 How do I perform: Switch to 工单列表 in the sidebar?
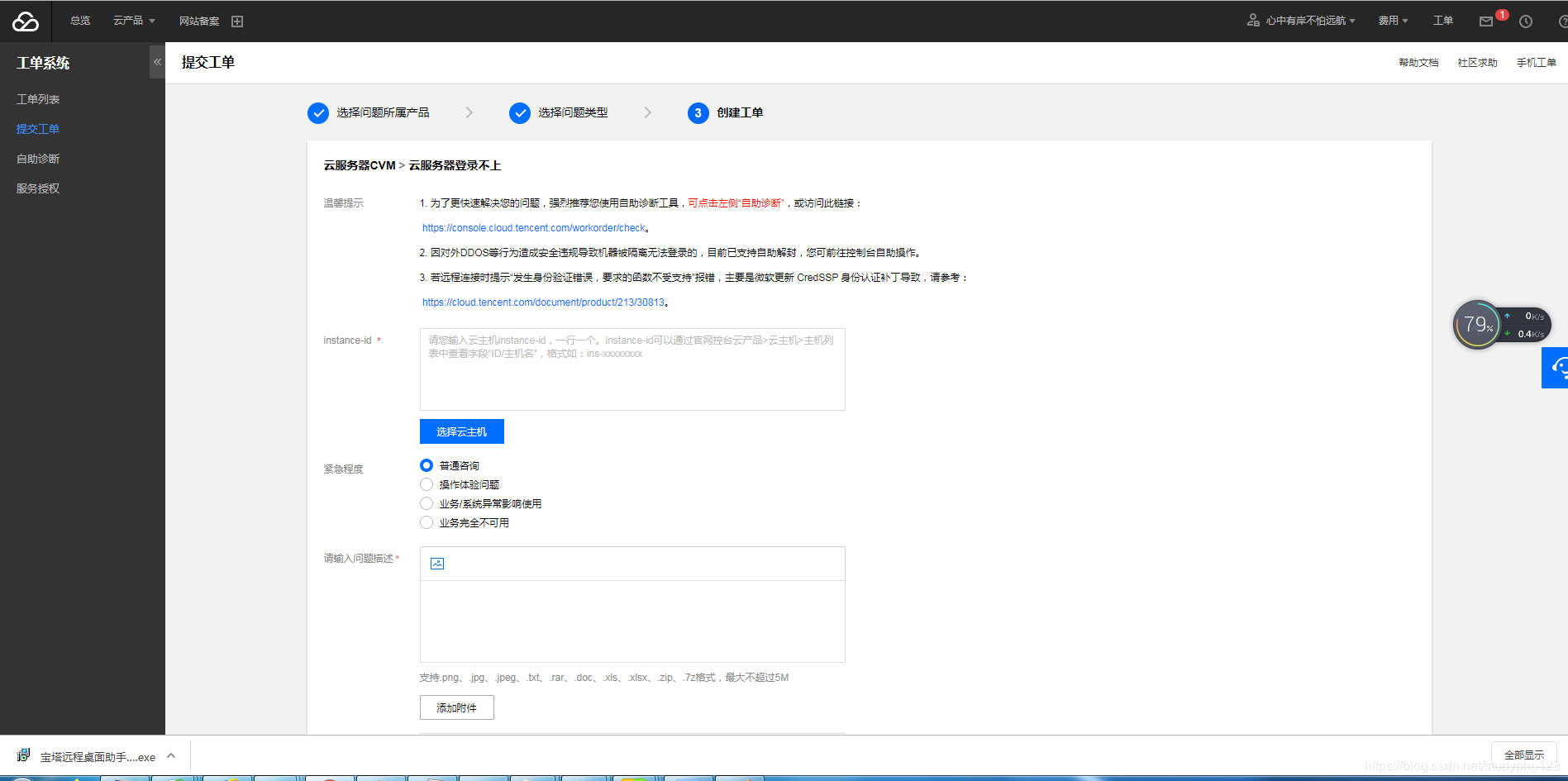[37, 98]
